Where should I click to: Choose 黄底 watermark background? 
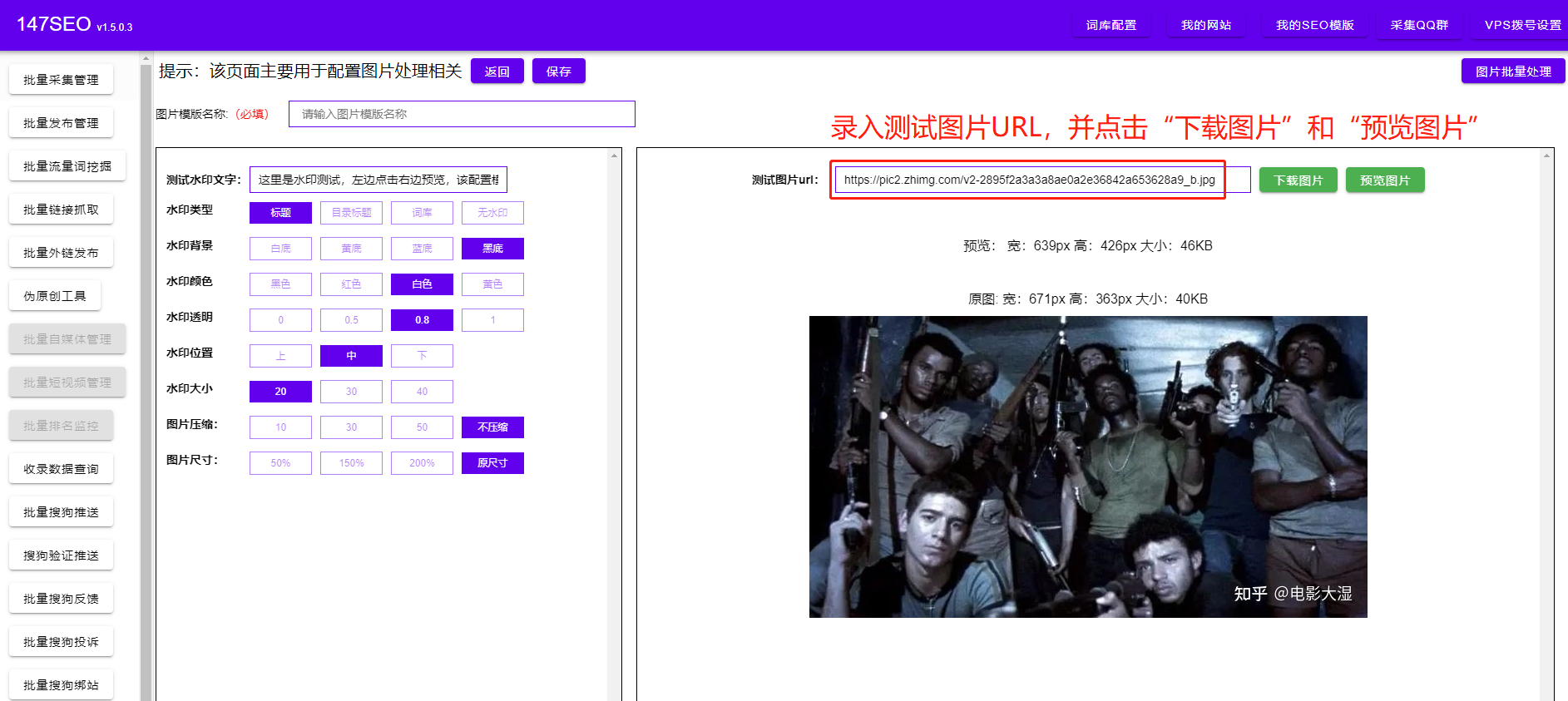[351, 249]
